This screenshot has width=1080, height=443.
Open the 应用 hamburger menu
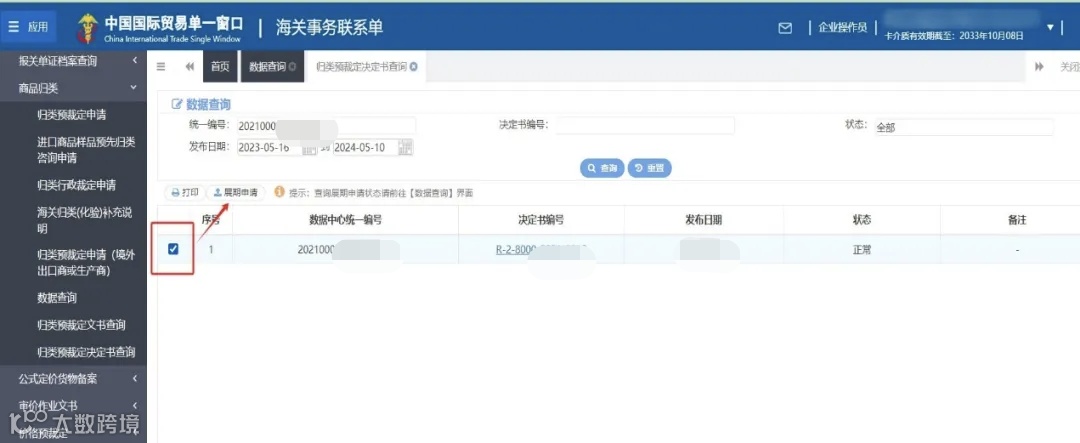pyautogui.click(x=28, y=27)
